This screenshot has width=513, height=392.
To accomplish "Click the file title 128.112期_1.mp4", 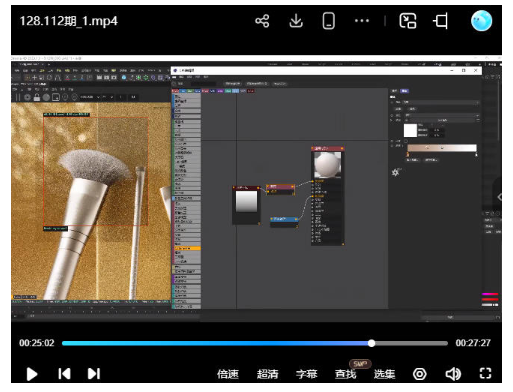I will click(69, 21).
